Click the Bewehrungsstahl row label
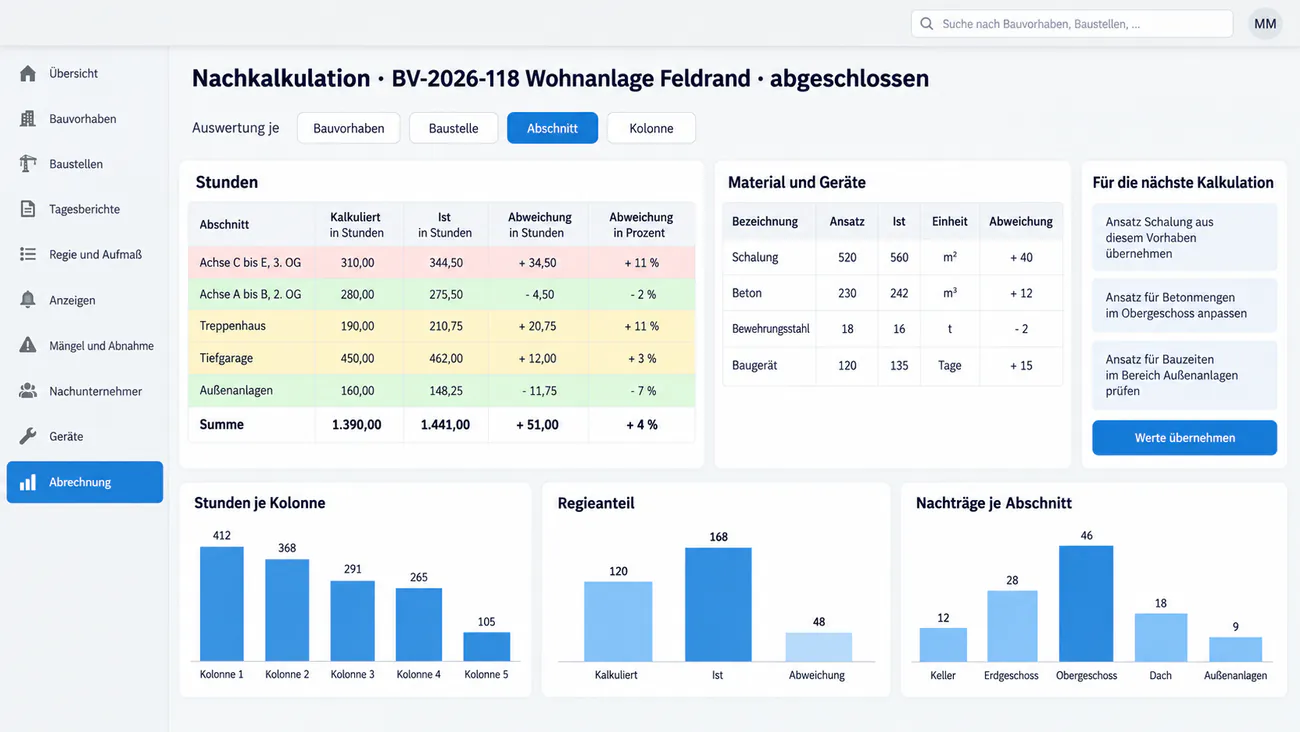 pyautogui.click(x=770, y=329)
